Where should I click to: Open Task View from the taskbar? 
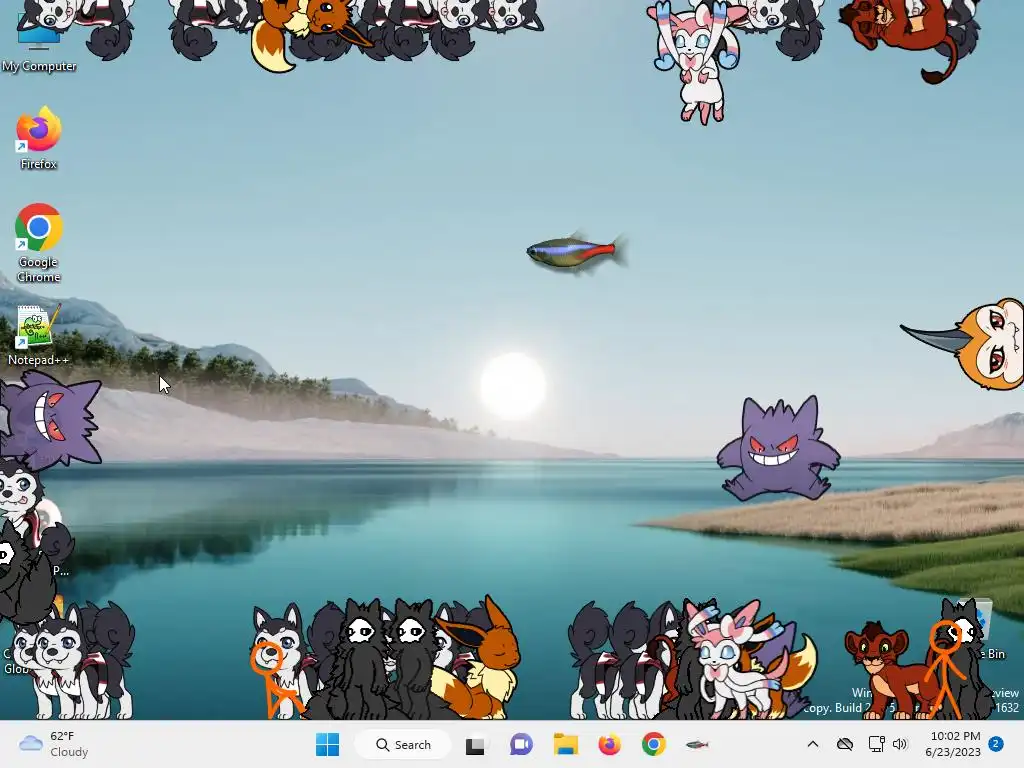pos(475,744)
